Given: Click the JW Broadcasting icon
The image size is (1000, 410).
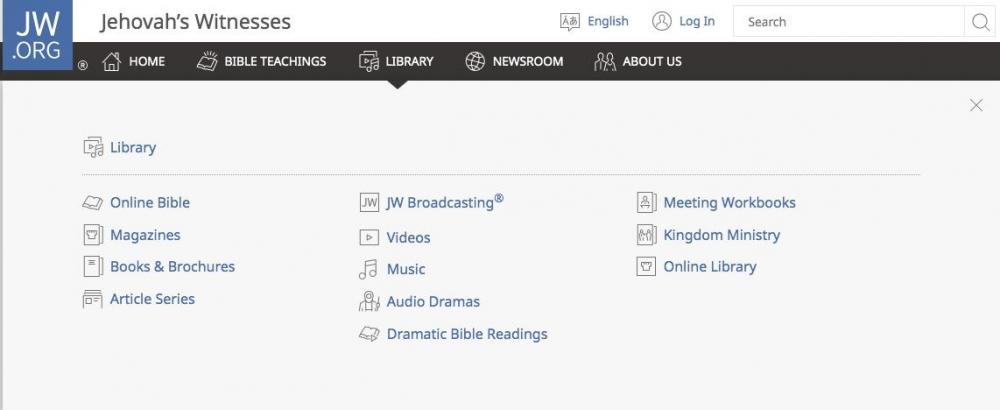Looking at the screenshot, I should click(369, 203).
